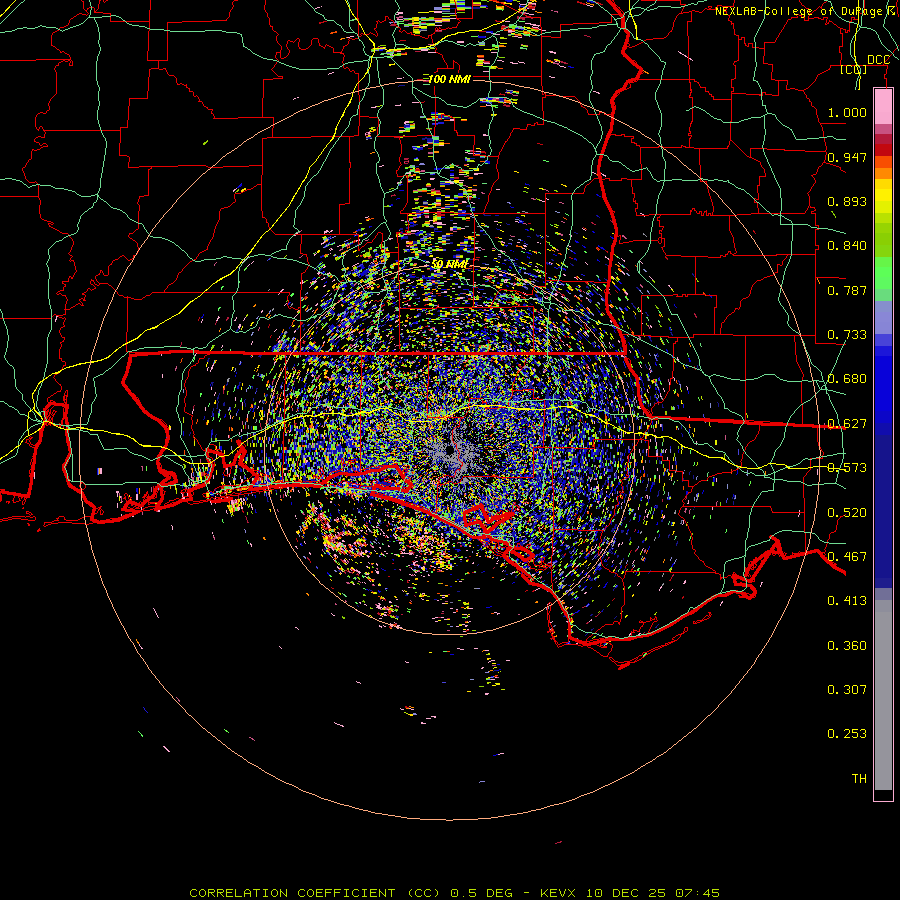This screenshot has width=900, height=900.
Task: Click the 0.947 legend value
Action: 847,157
